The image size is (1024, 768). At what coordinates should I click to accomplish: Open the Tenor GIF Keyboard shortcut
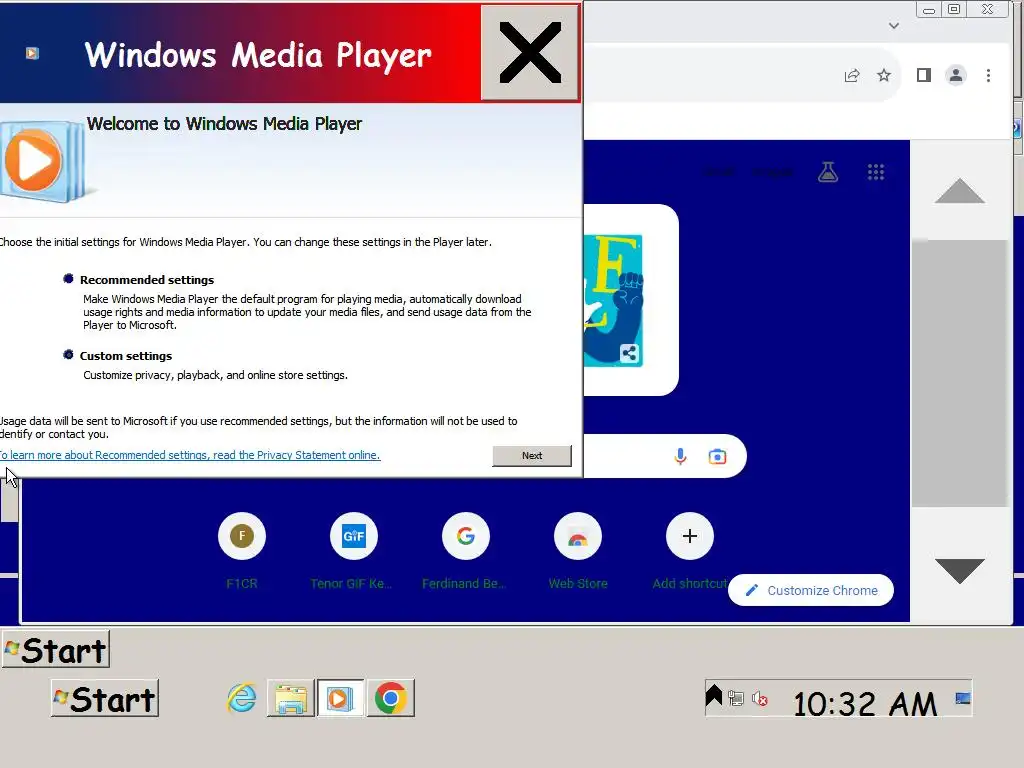[353, 536]
